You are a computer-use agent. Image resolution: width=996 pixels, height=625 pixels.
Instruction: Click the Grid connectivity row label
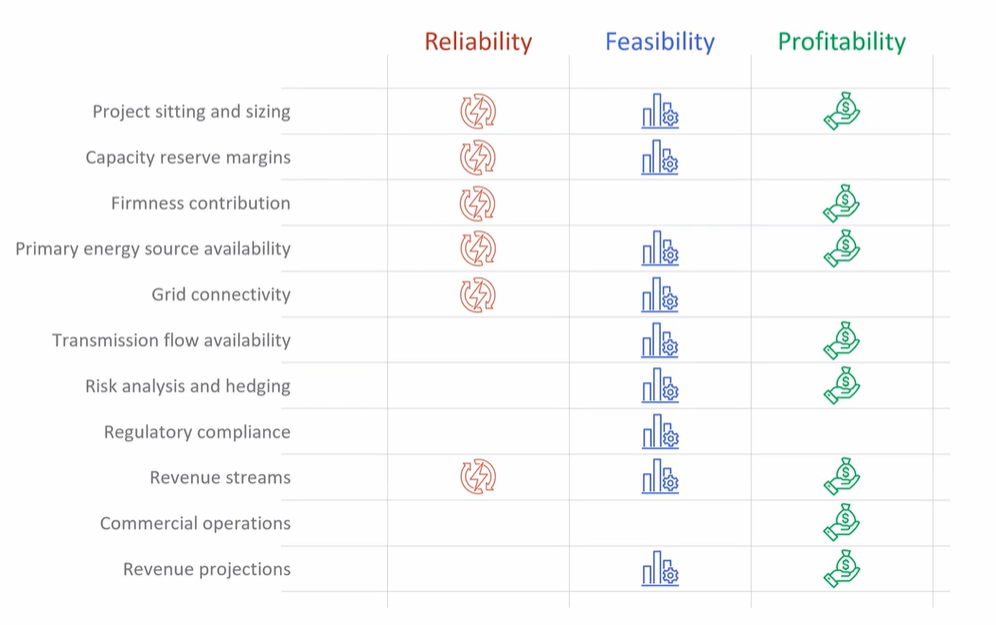(x=221, y=295)
